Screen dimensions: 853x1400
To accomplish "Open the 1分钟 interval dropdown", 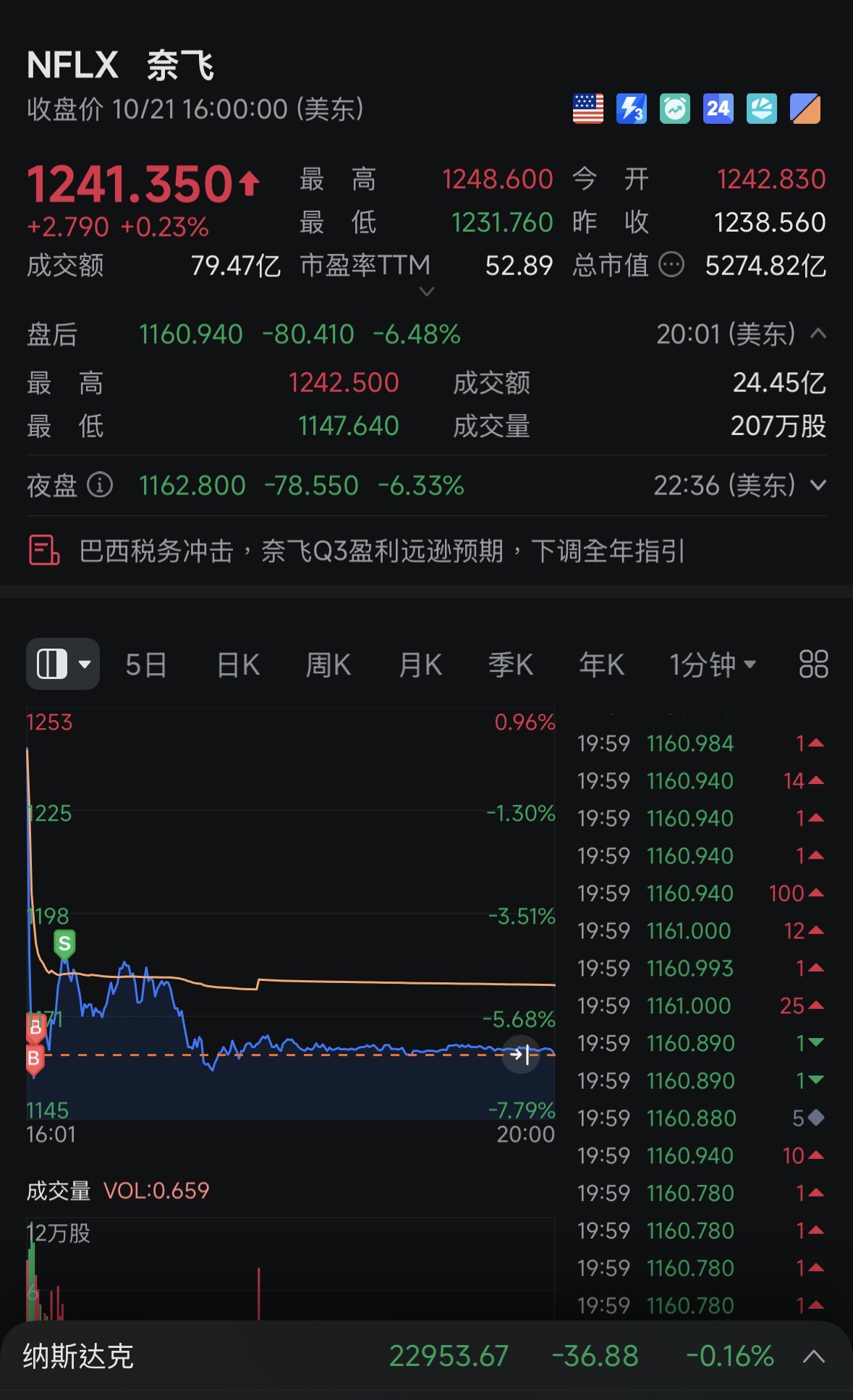I will click(x=713, y=664).
